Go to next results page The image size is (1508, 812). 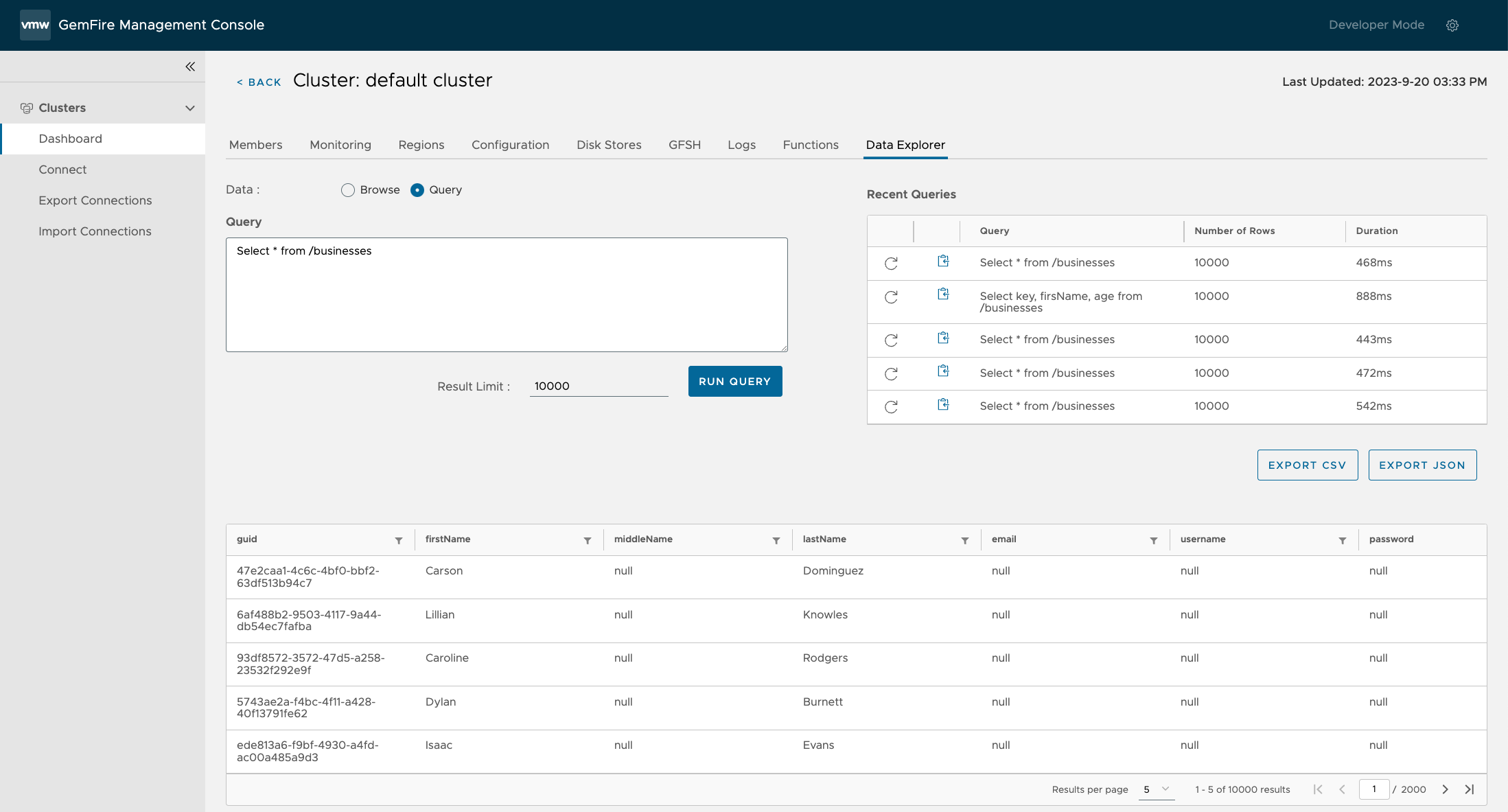point(1446,789)
